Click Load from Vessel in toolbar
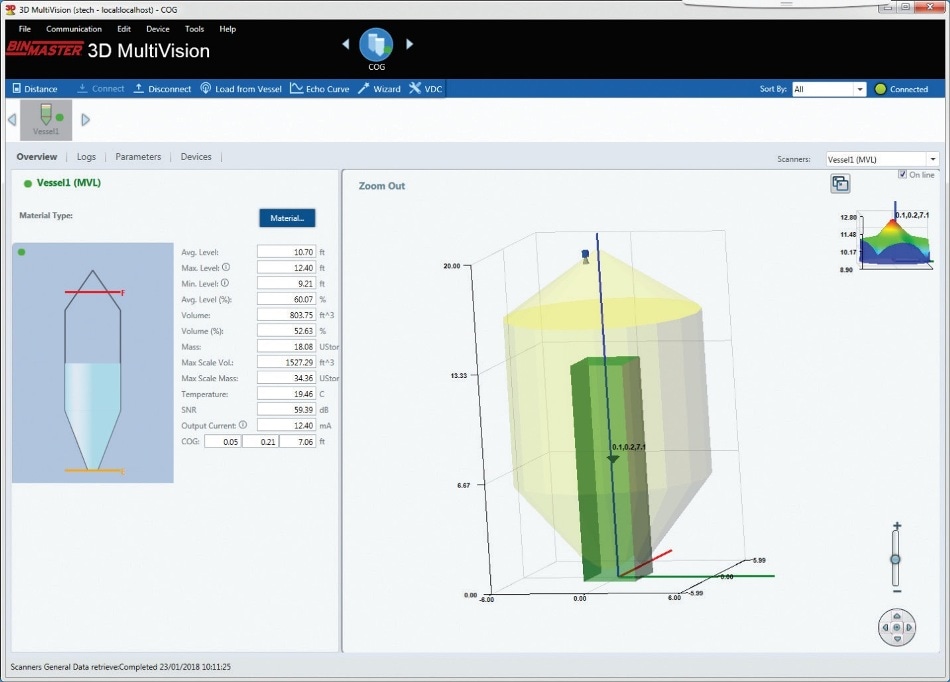This screenshot has height=682, width=950. click(x=241, y=88)
